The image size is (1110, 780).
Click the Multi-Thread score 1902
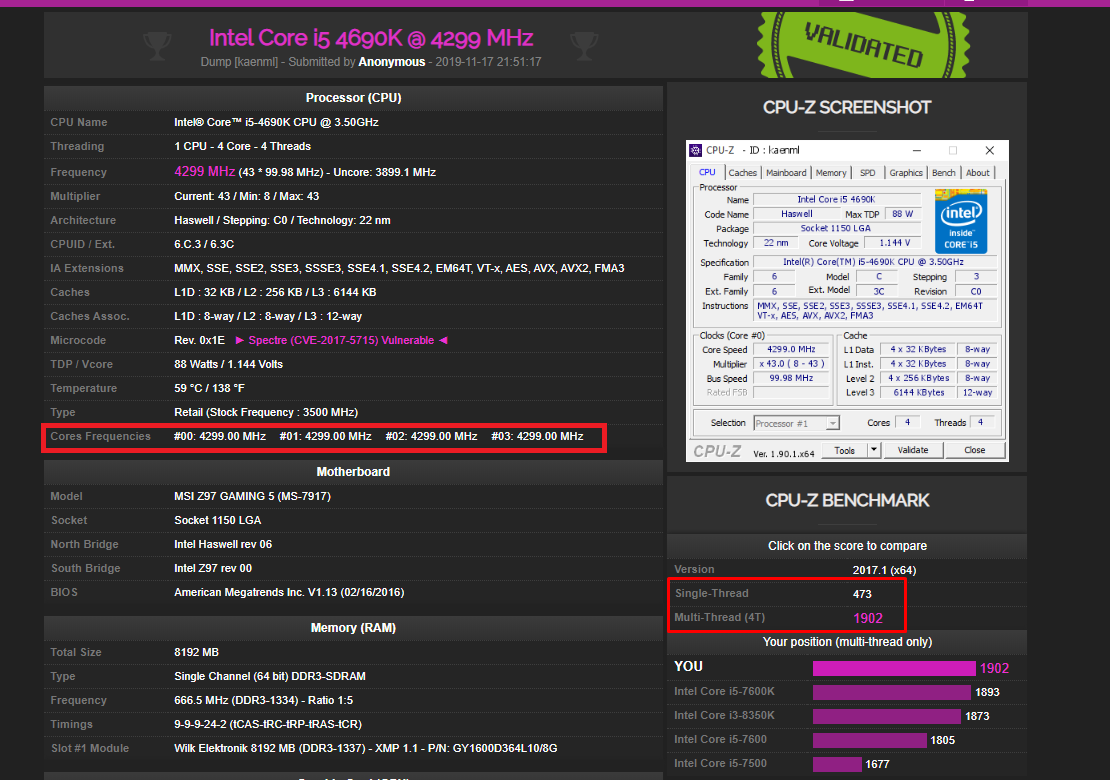tap(868, 618)
